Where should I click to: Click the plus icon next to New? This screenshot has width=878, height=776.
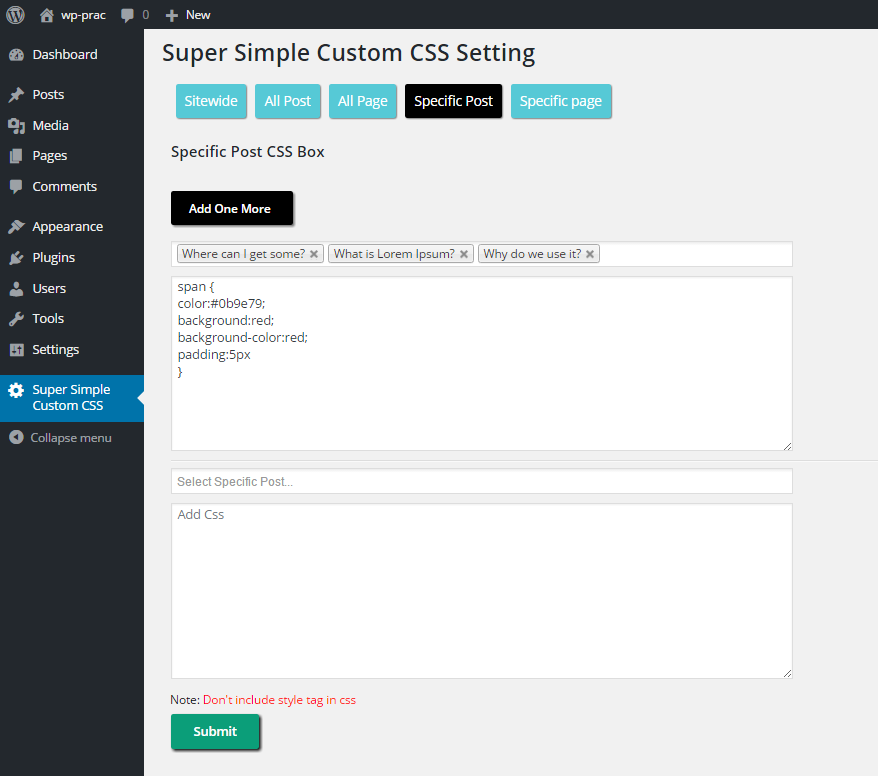pyautogui.click(x=172, y=15)
